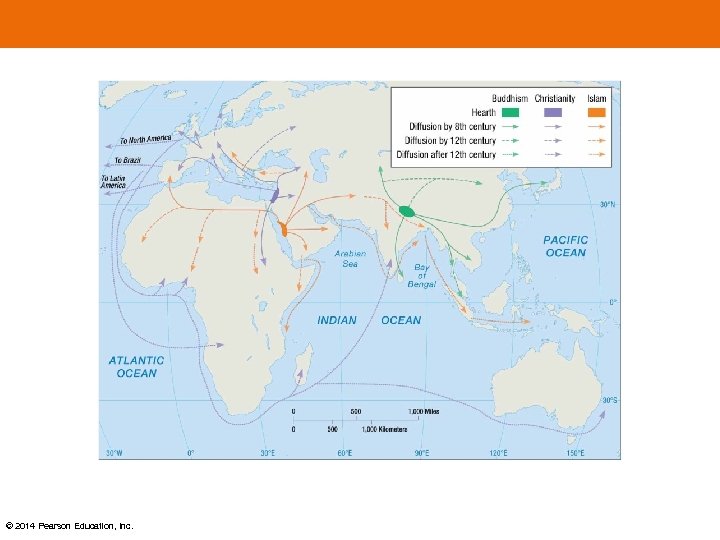Click the green Buddhism hearth swatch in legend
The image size is (720, 540).
coord(510,112)
